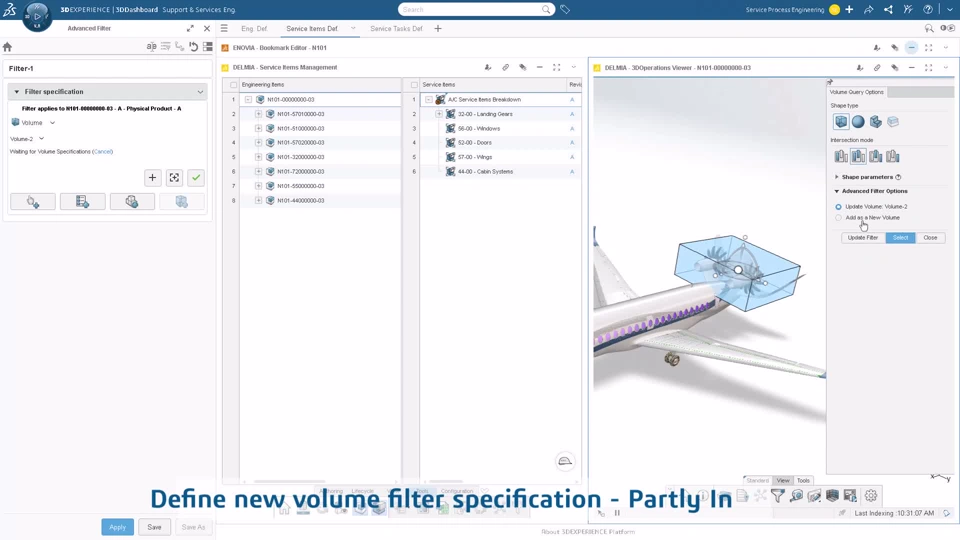Click in the top search field

470,10
